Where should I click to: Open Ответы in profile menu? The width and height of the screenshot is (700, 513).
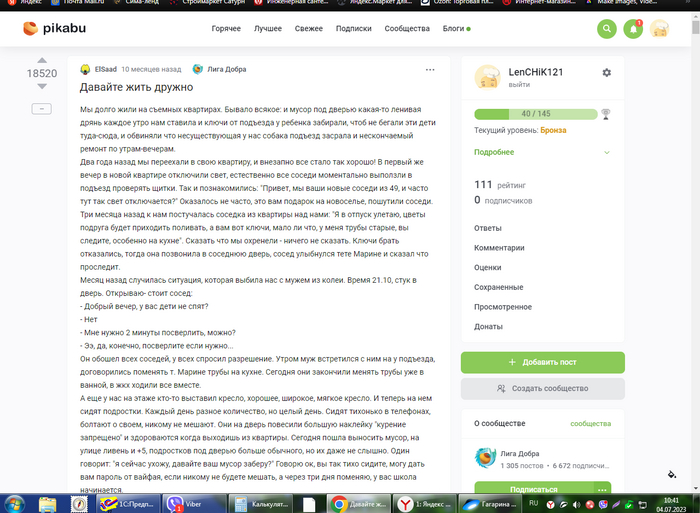[488, 228]
